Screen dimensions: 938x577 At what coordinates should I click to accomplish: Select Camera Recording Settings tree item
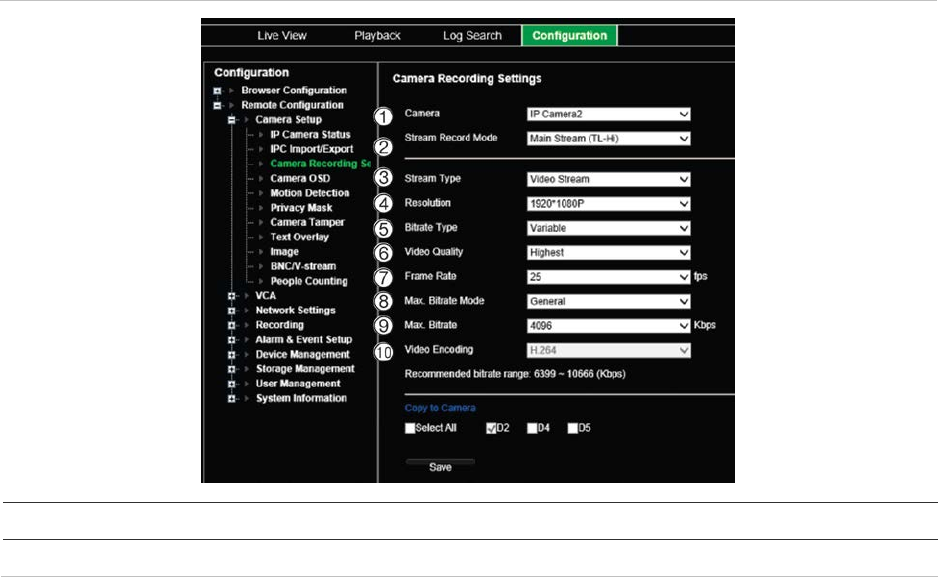[320, 163]
